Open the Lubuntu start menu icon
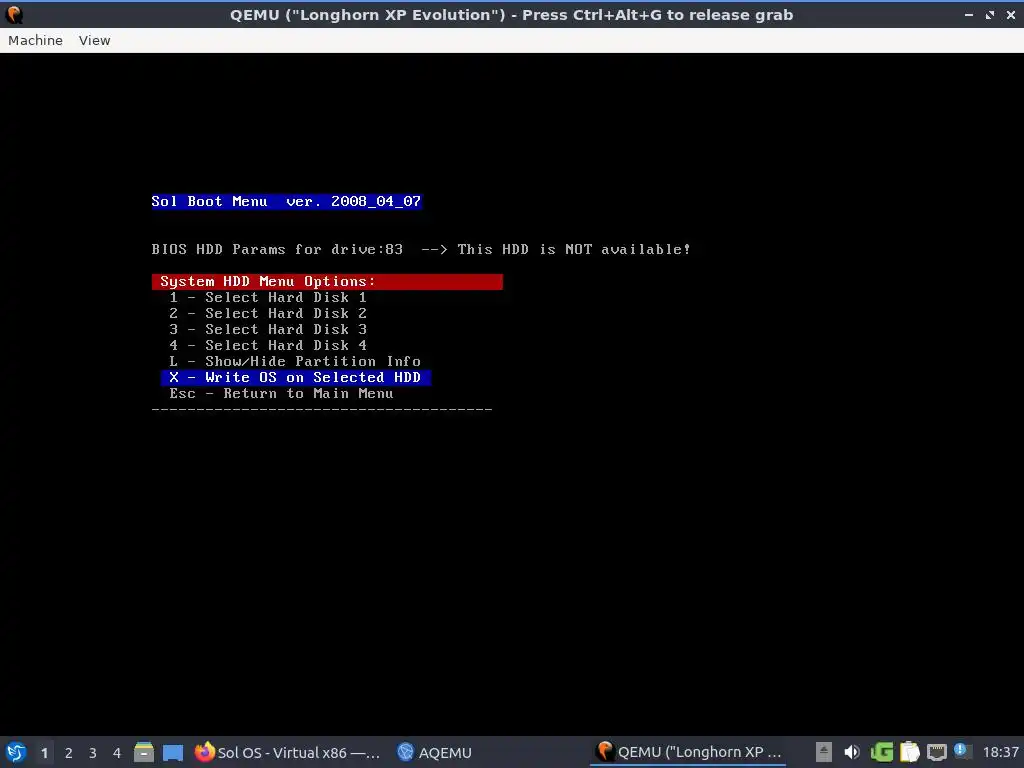1024x768 pixels. tap(16, 752)
